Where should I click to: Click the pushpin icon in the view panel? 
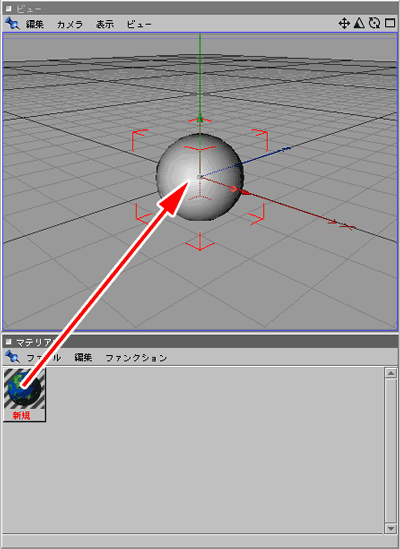click(12, 24)
